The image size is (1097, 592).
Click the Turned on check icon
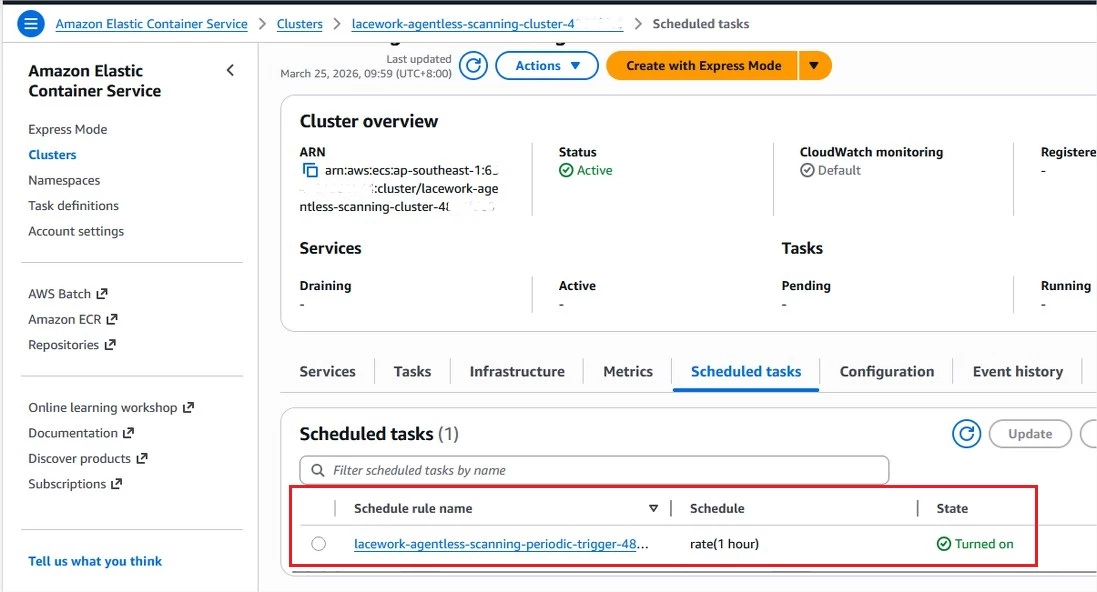coord(944,544)
